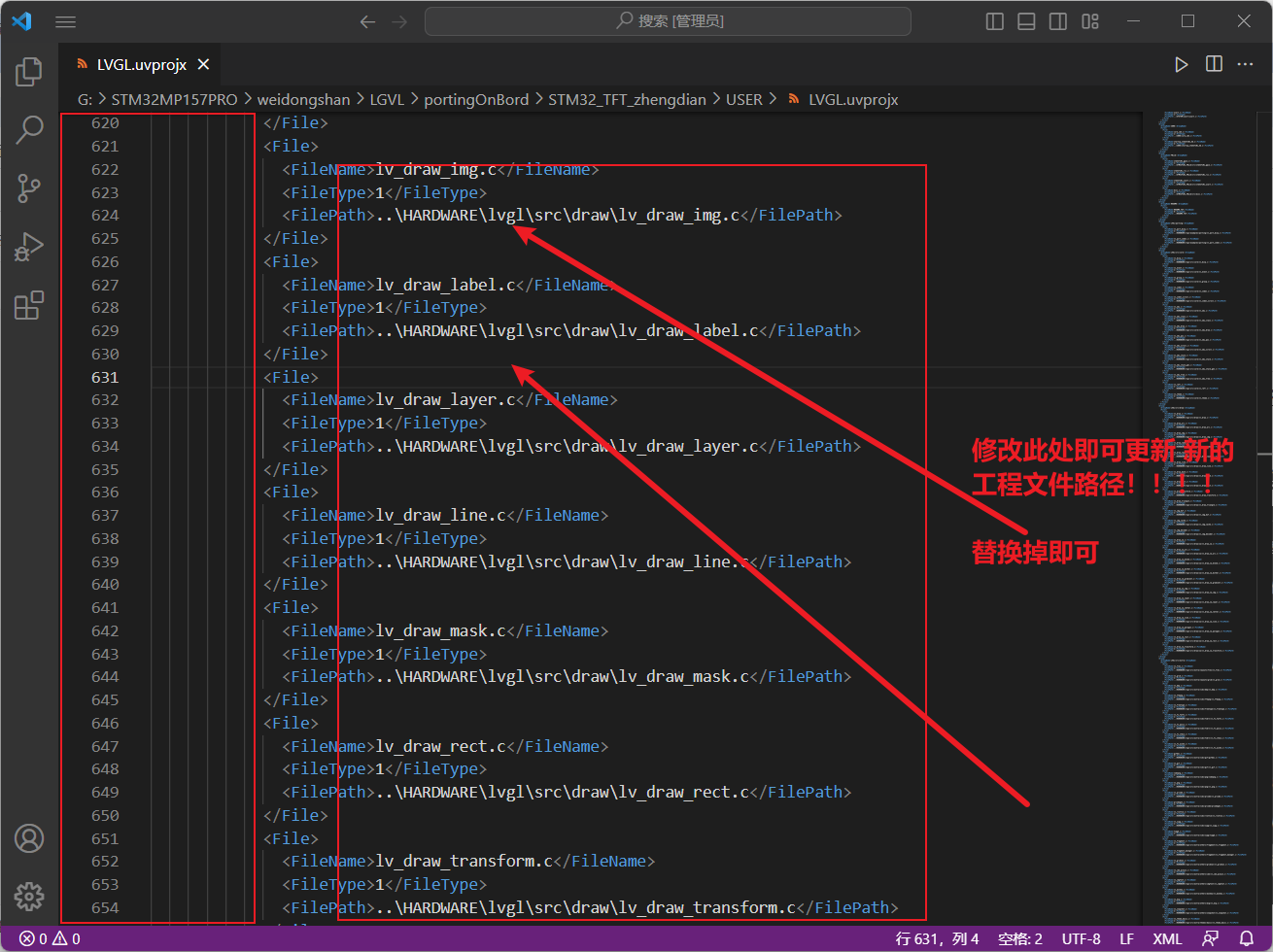Click the line 631 column 4 indicator

937,939
